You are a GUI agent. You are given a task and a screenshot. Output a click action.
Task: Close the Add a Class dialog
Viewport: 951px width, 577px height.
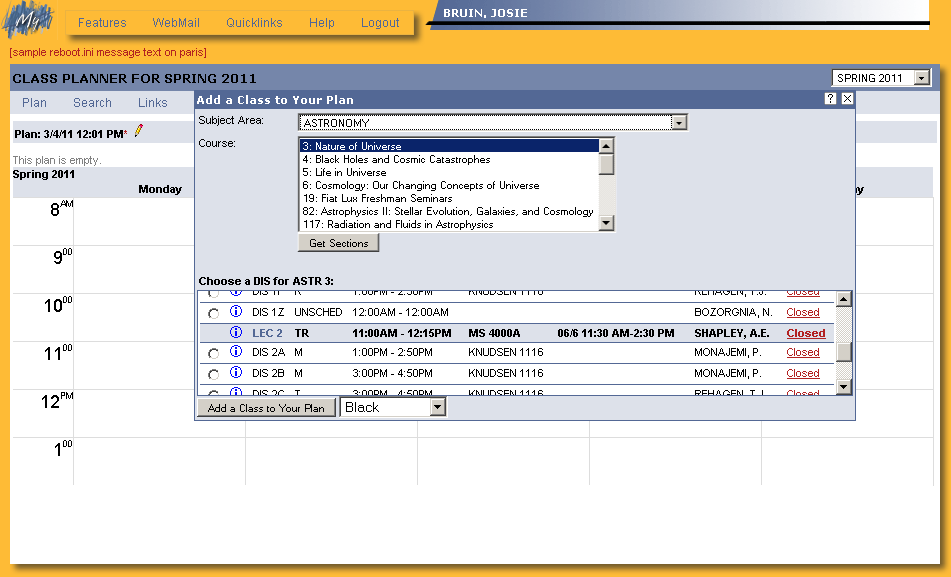point(847,99)
